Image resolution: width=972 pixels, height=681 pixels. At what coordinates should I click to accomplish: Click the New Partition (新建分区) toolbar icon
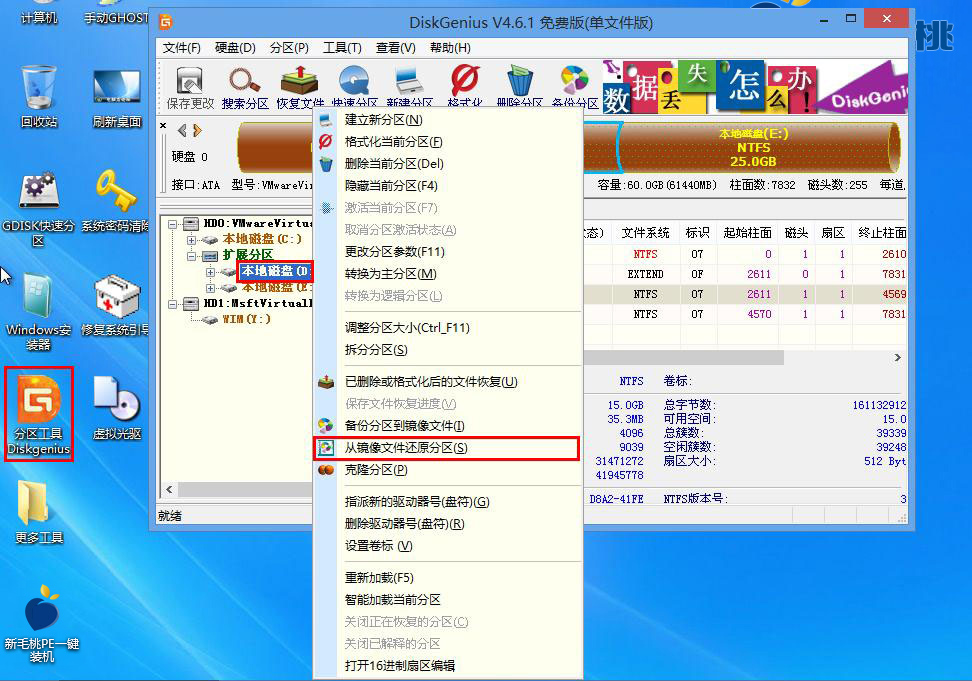pyautogui.click(x=409, y=88)
